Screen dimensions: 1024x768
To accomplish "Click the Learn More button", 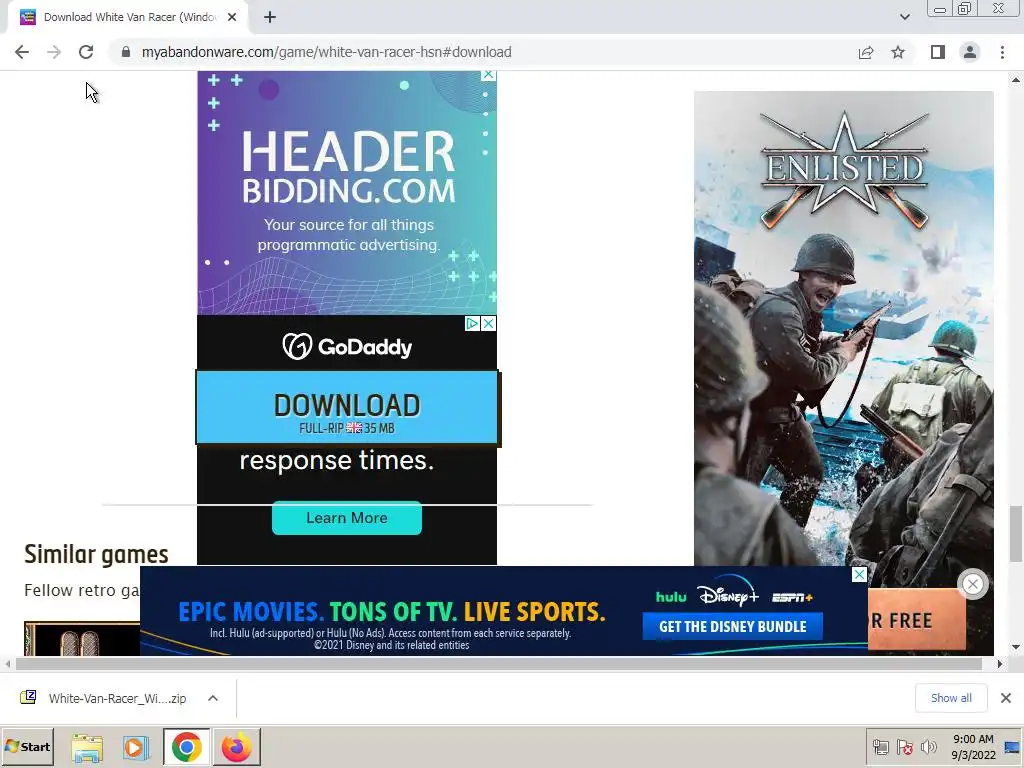I will pos(347,518).
